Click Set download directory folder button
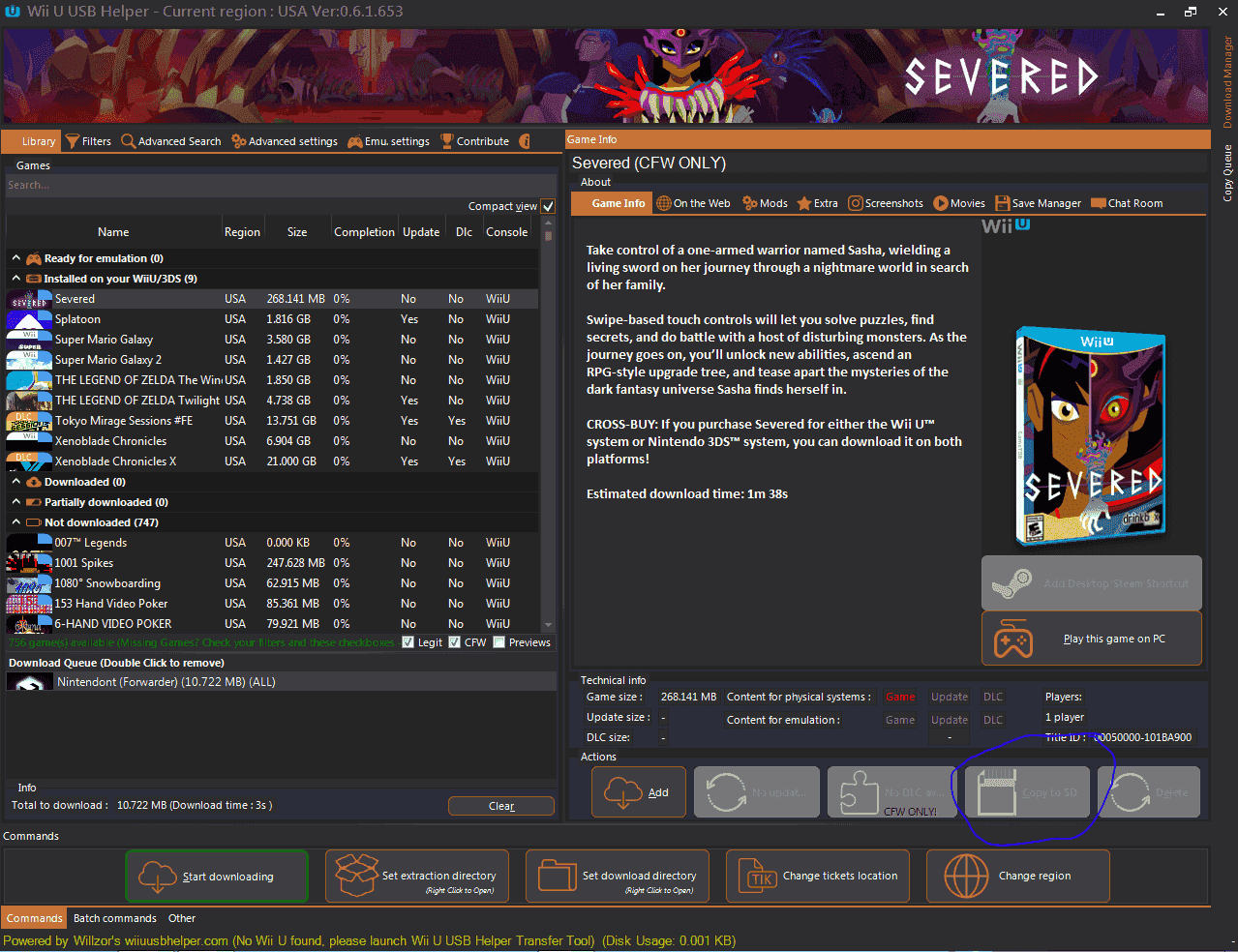The image size is (1238, 952). [x=618, y=877]
